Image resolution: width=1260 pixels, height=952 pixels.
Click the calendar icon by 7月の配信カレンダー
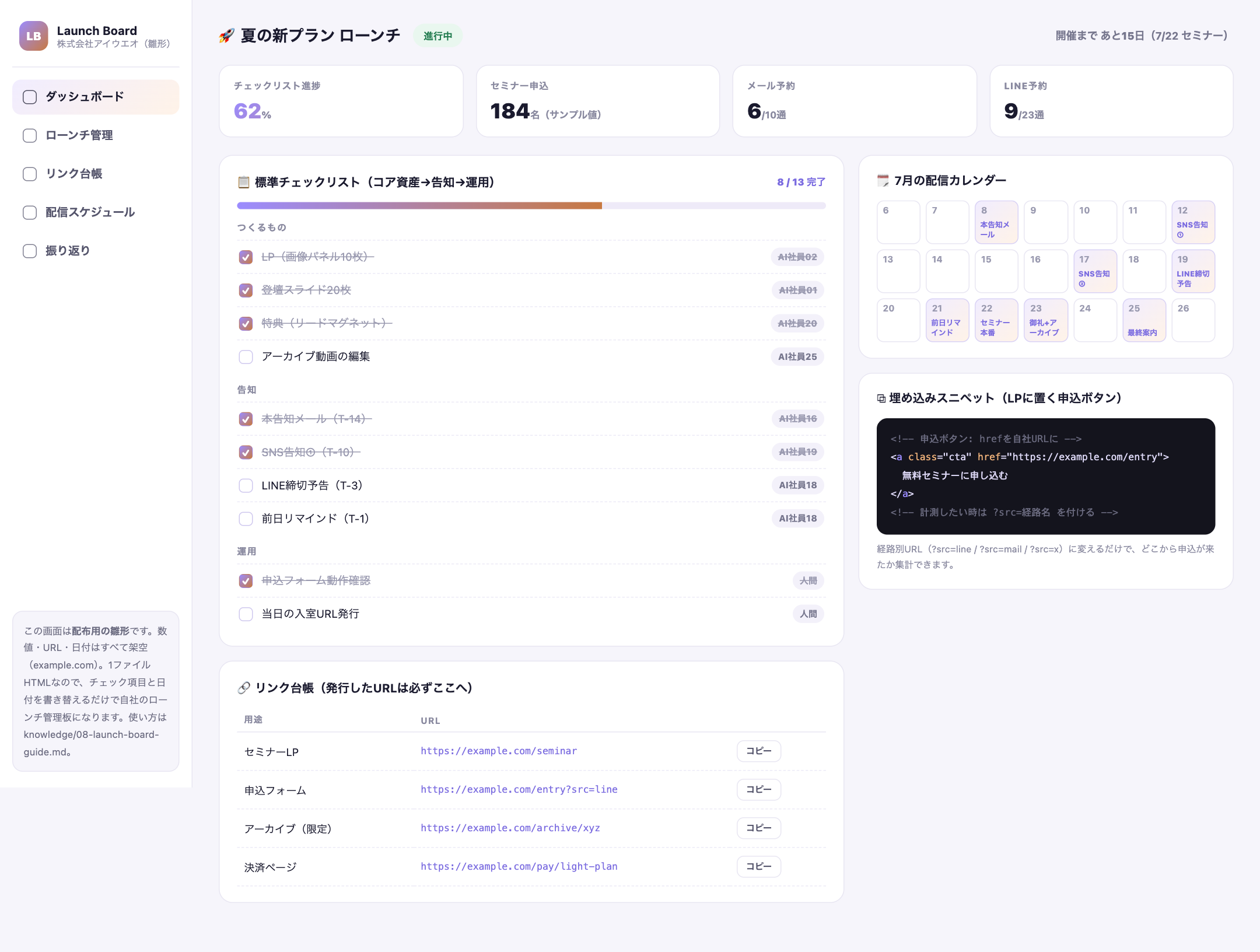883,180
